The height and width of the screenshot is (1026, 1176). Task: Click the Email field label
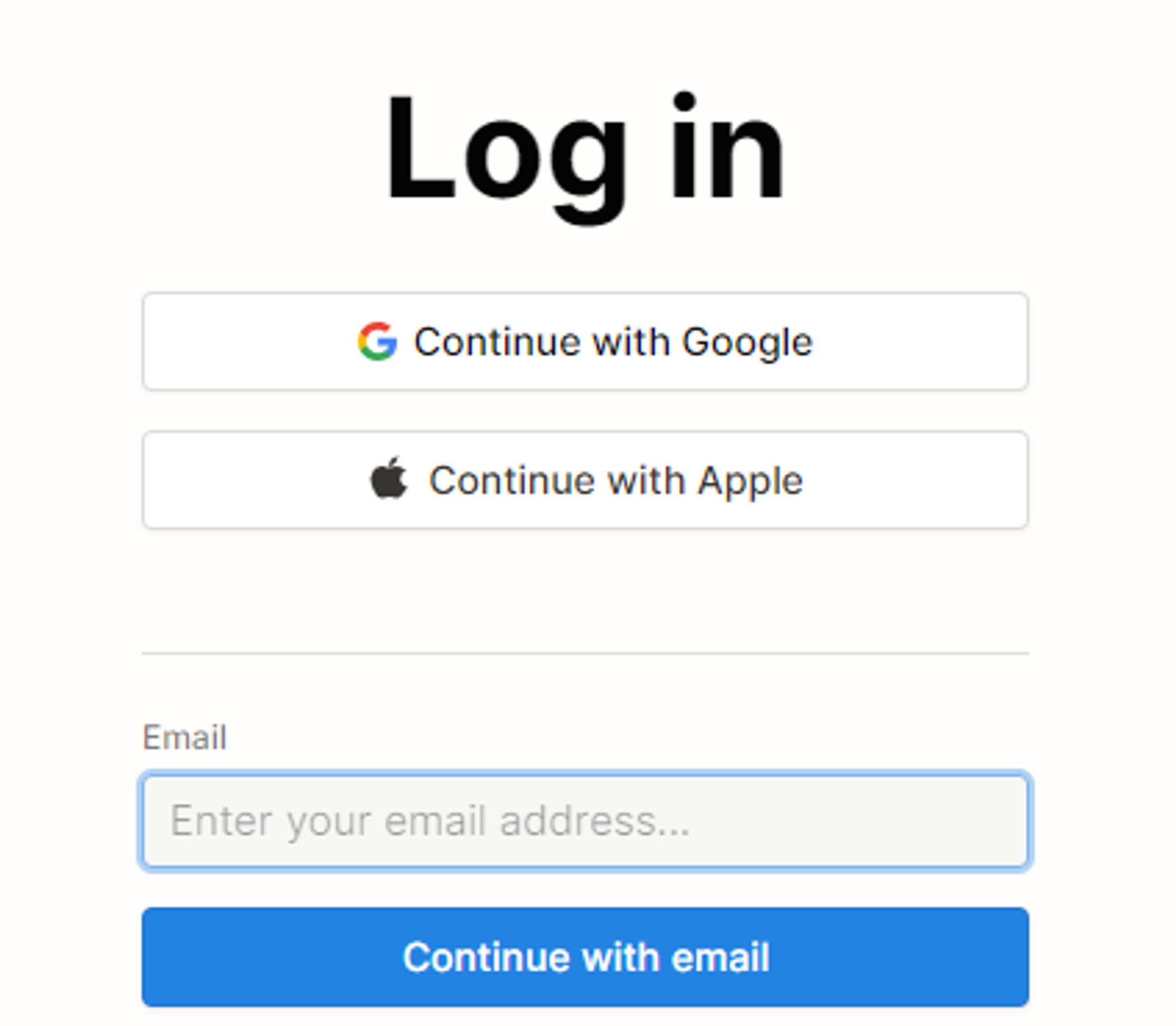[x=185, y=737]
